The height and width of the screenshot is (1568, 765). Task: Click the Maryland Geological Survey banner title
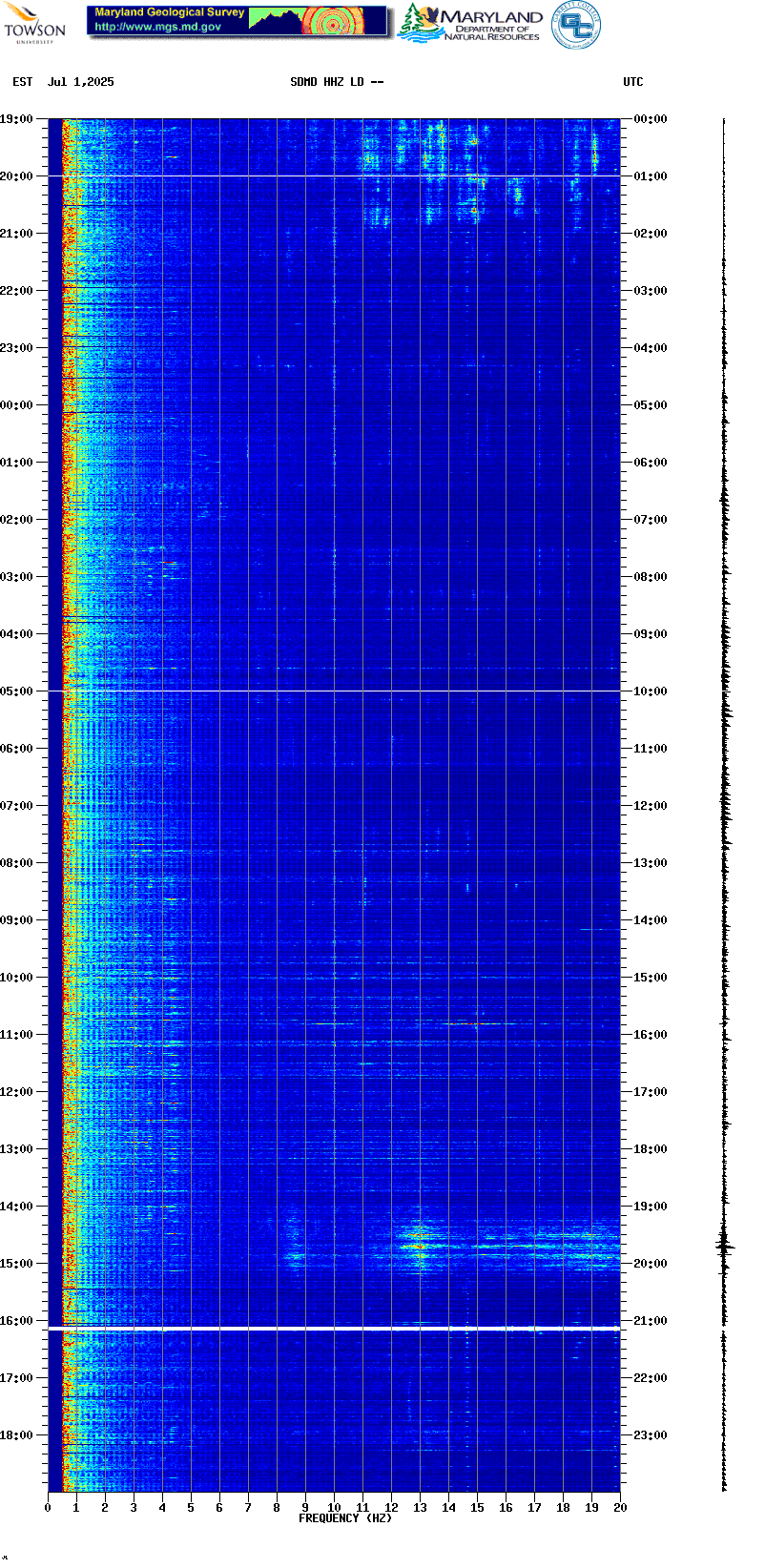[170, 12]
